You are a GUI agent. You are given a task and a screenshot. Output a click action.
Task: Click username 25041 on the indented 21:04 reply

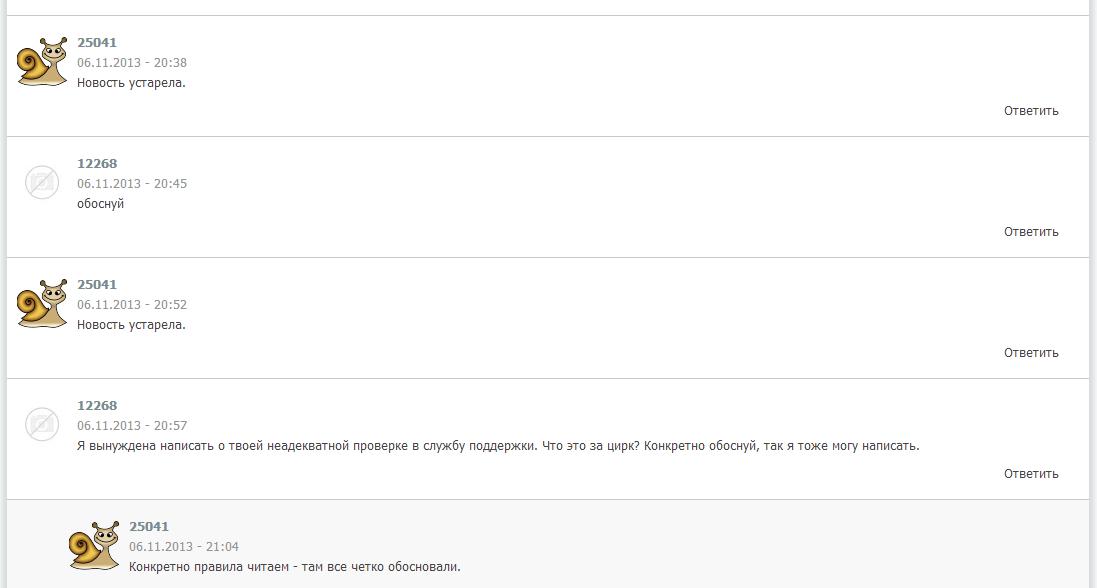149,527
